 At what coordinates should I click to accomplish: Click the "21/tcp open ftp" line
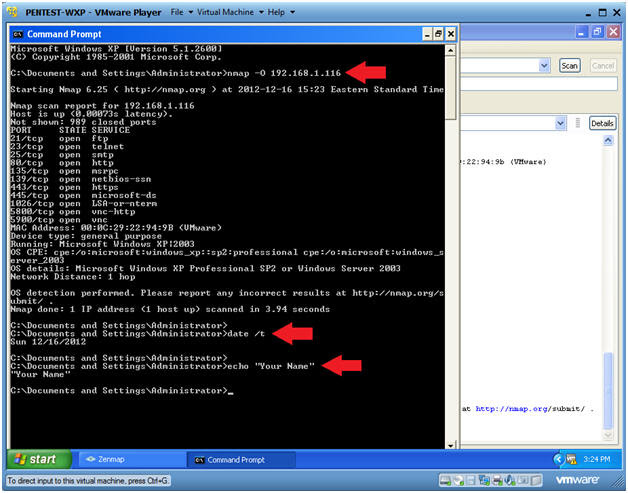coord(59,139)
